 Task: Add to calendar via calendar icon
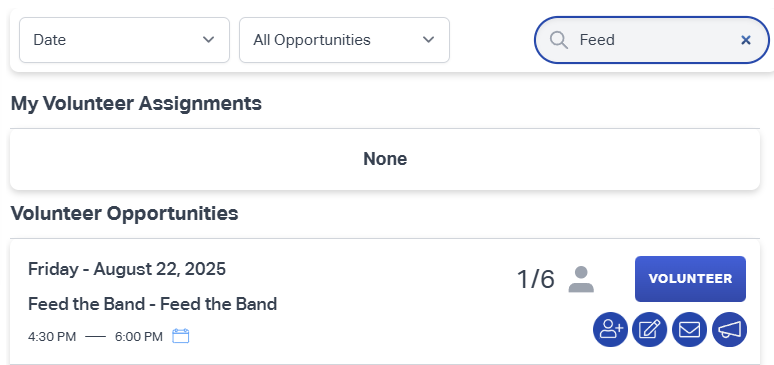click(x=181, y=336)
